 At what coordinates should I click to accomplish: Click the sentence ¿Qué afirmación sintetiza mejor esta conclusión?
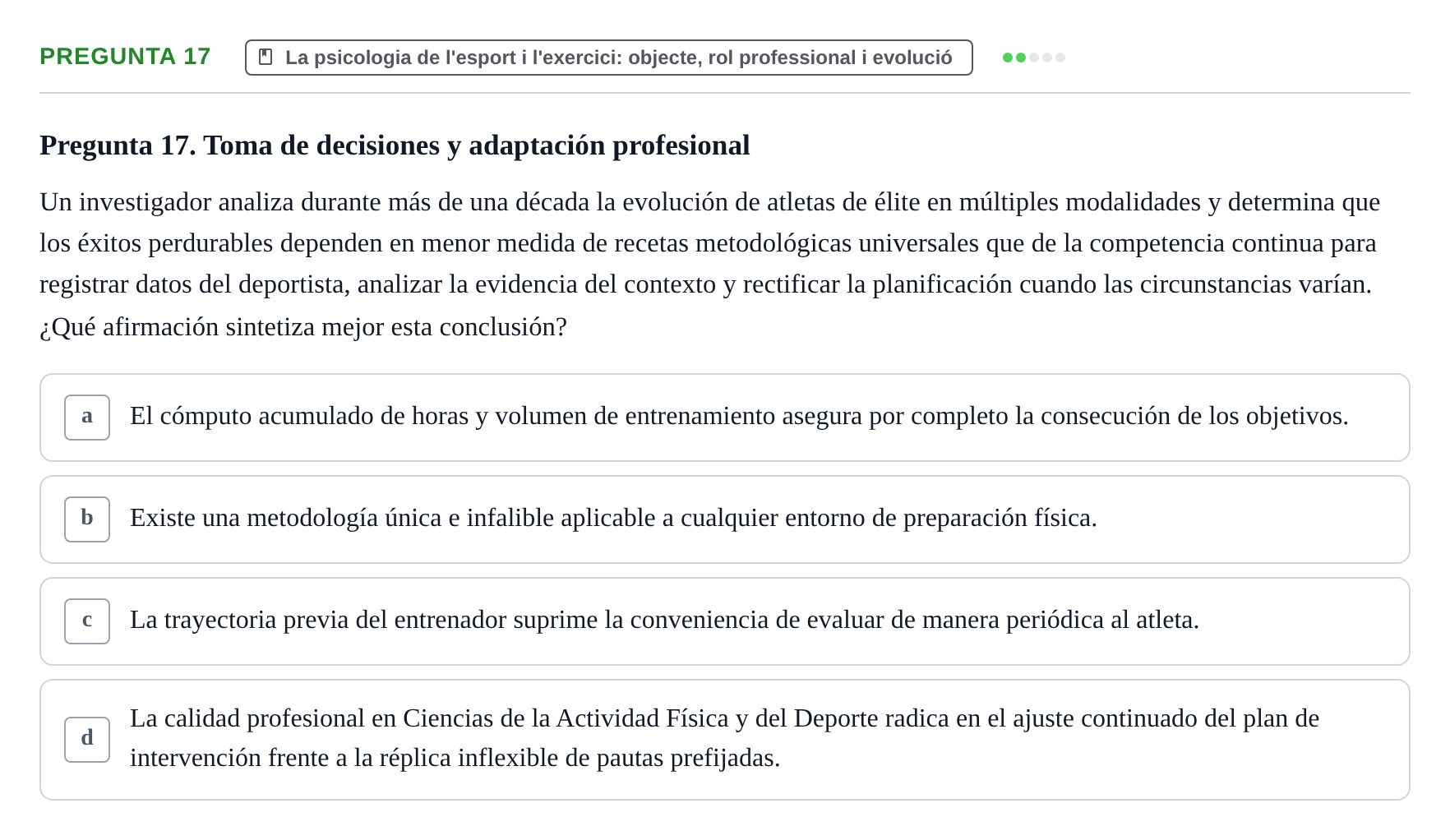point(303,327)
